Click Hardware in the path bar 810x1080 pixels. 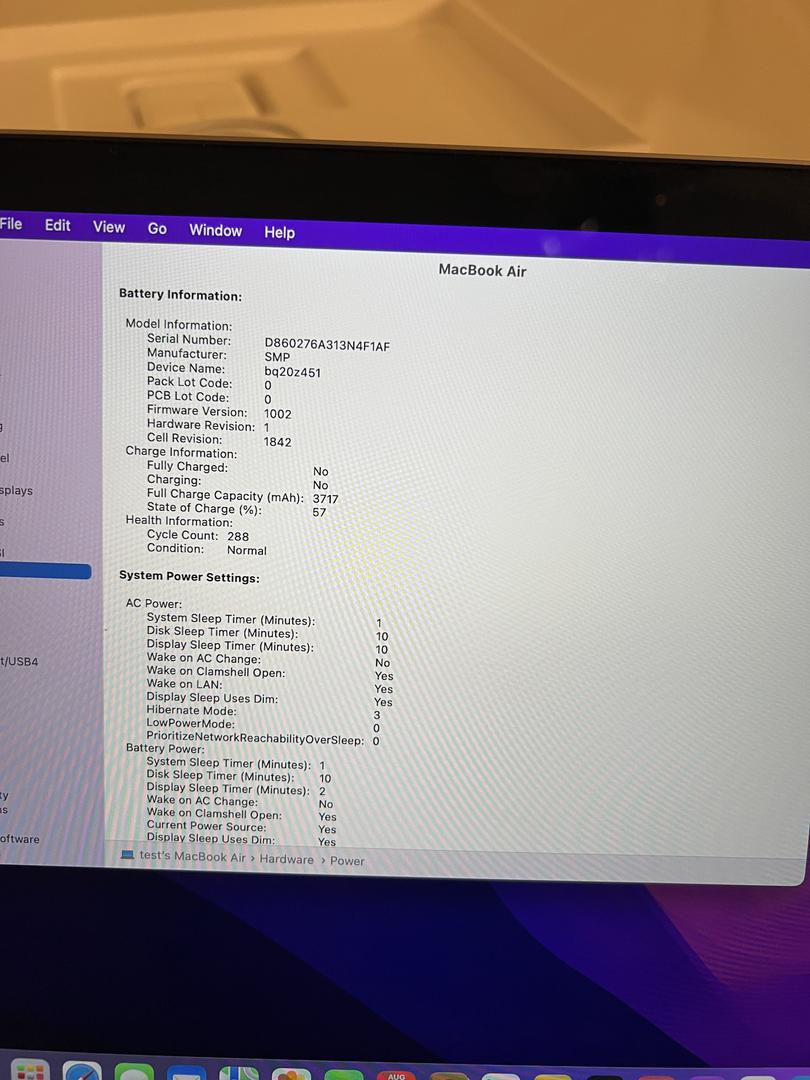[287, 859]
